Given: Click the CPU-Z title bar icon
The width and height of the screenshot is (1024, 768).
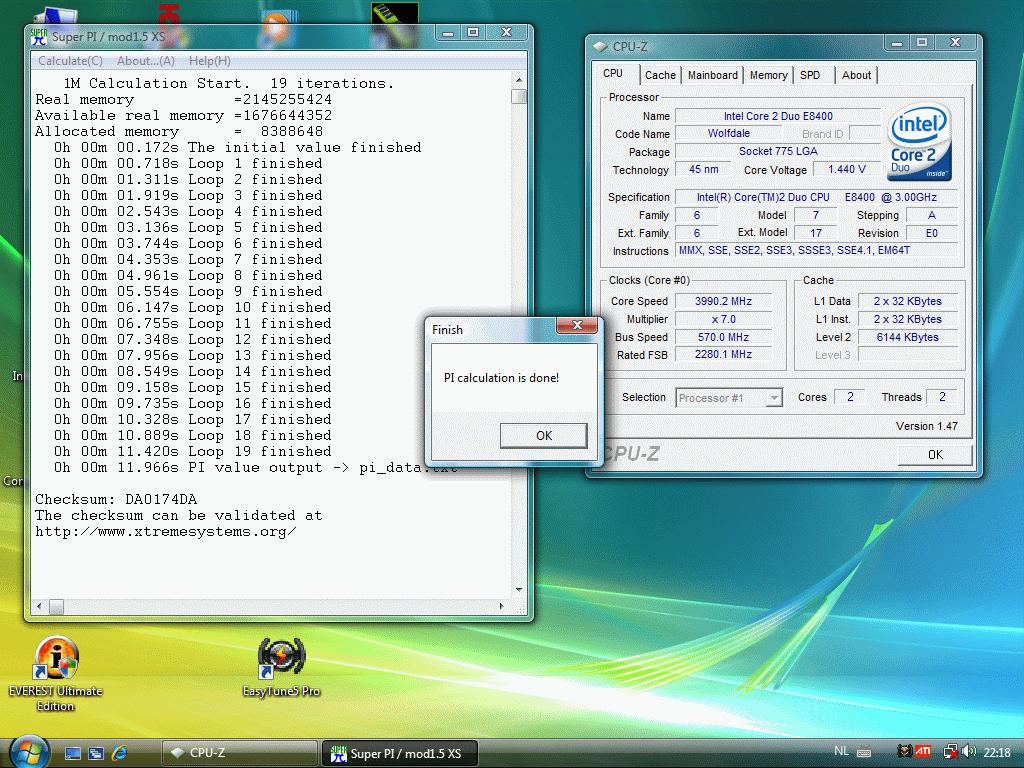Looking at the screenshot, I should coord(600,46).
